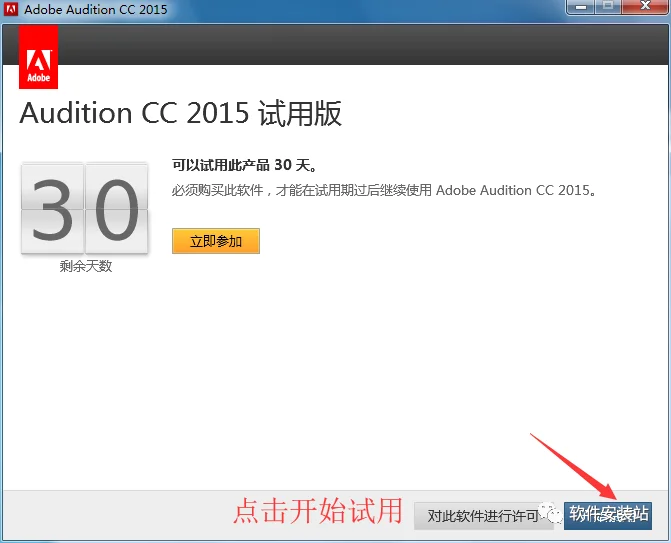Click the orange 立即参加 button

[216, 241]
